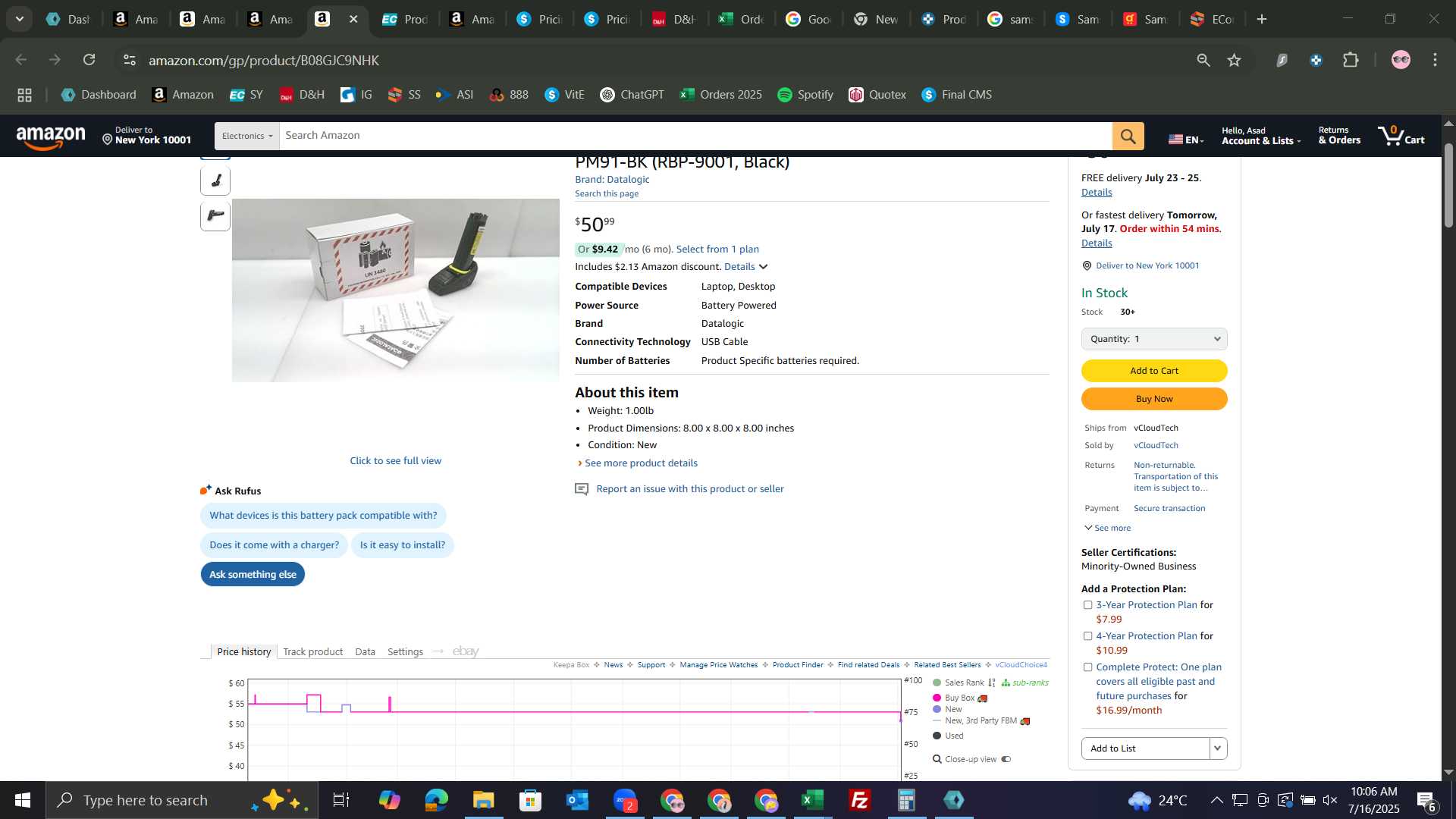Open the Quantity dropdown
1456x819 pixels.
[1154, 339]
